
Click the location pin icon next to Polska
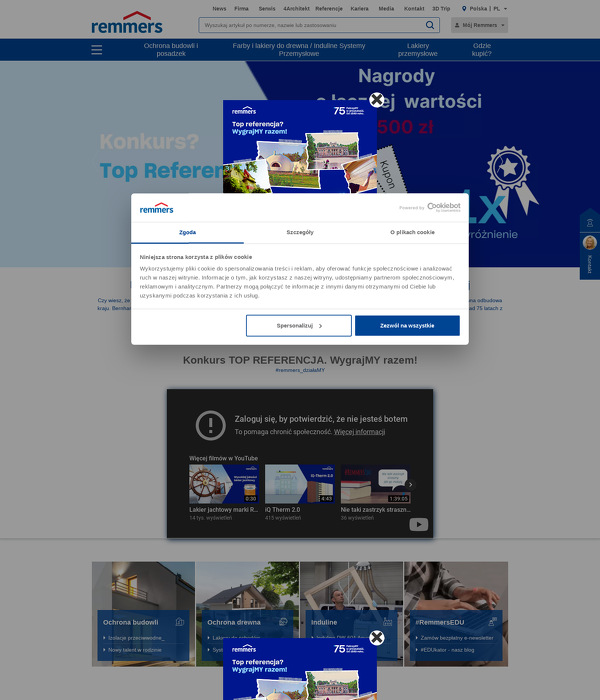click(x=464, y=8)
